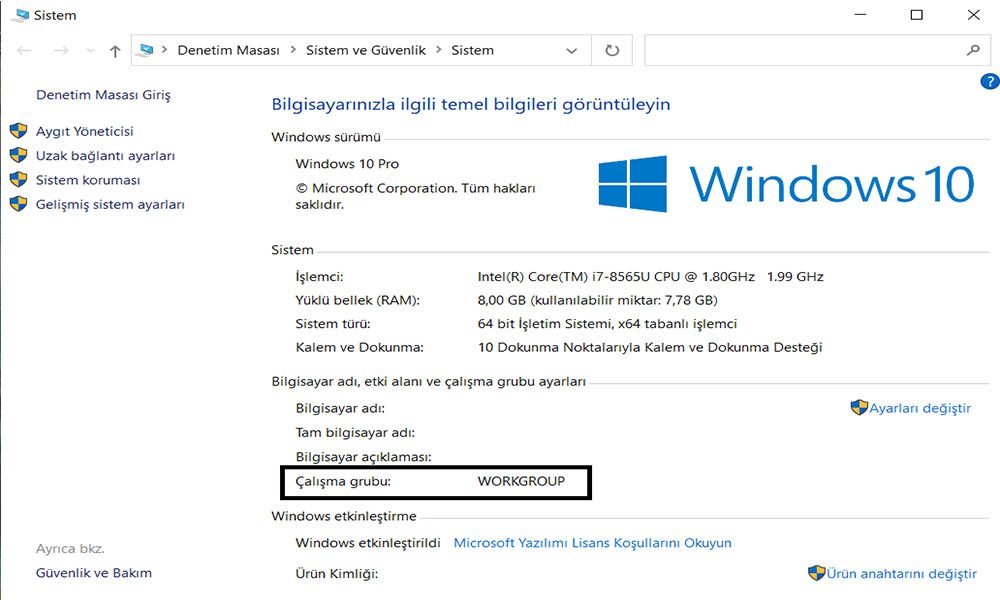The height and width of the screenshot is (600, 1000).
Task: Open Güvenlik ve Bakım link
Action: (94, 573)
